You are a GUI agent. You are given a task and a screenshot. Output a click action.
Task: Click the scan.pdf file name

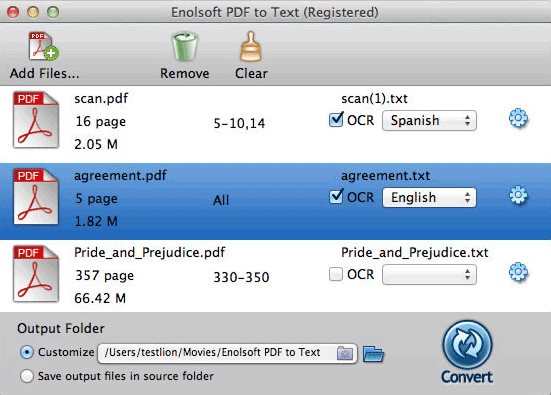click(101, 98)
